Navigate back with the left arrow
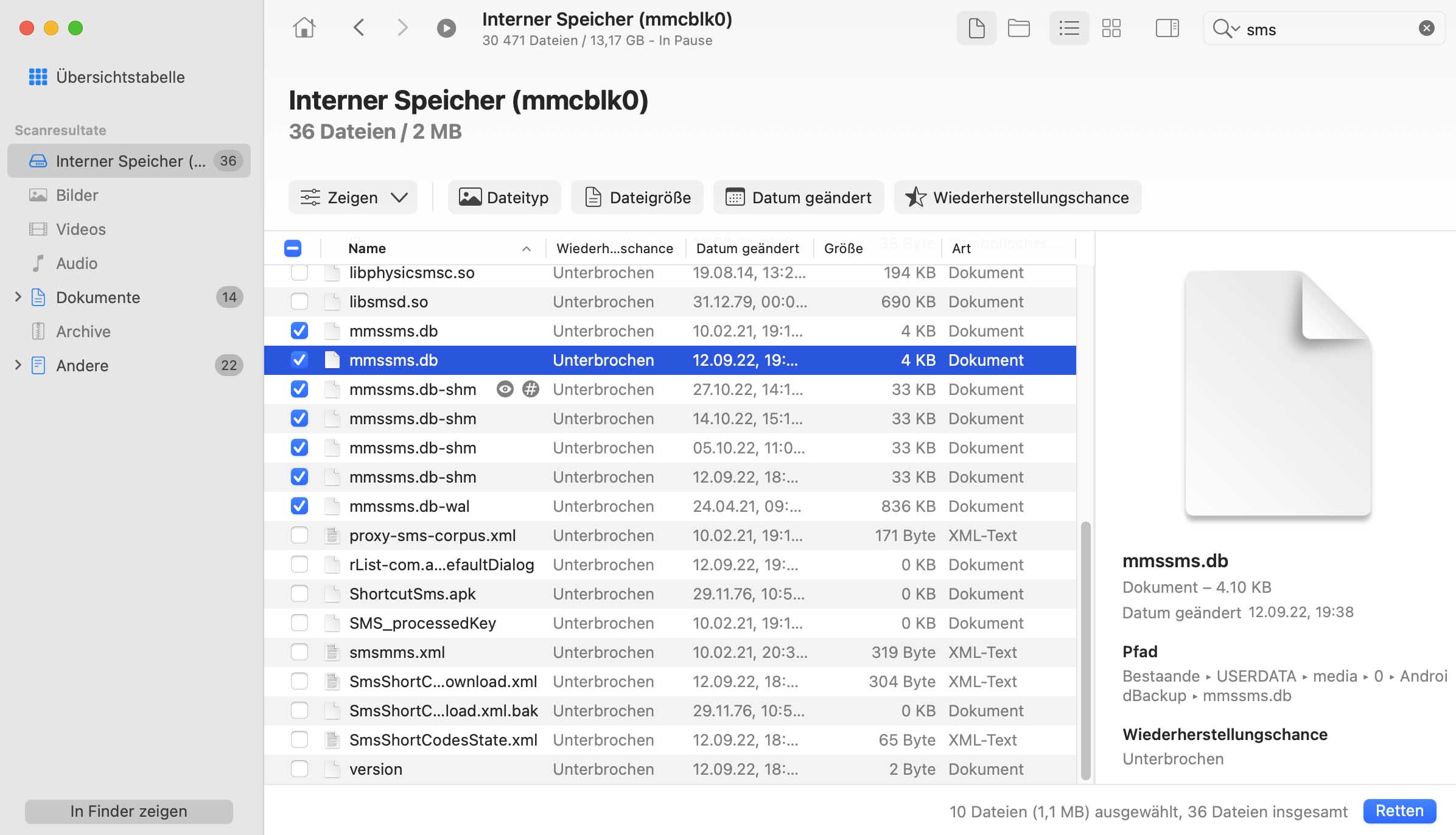This screenshot has width=1456, height=835. pos(359,28)
